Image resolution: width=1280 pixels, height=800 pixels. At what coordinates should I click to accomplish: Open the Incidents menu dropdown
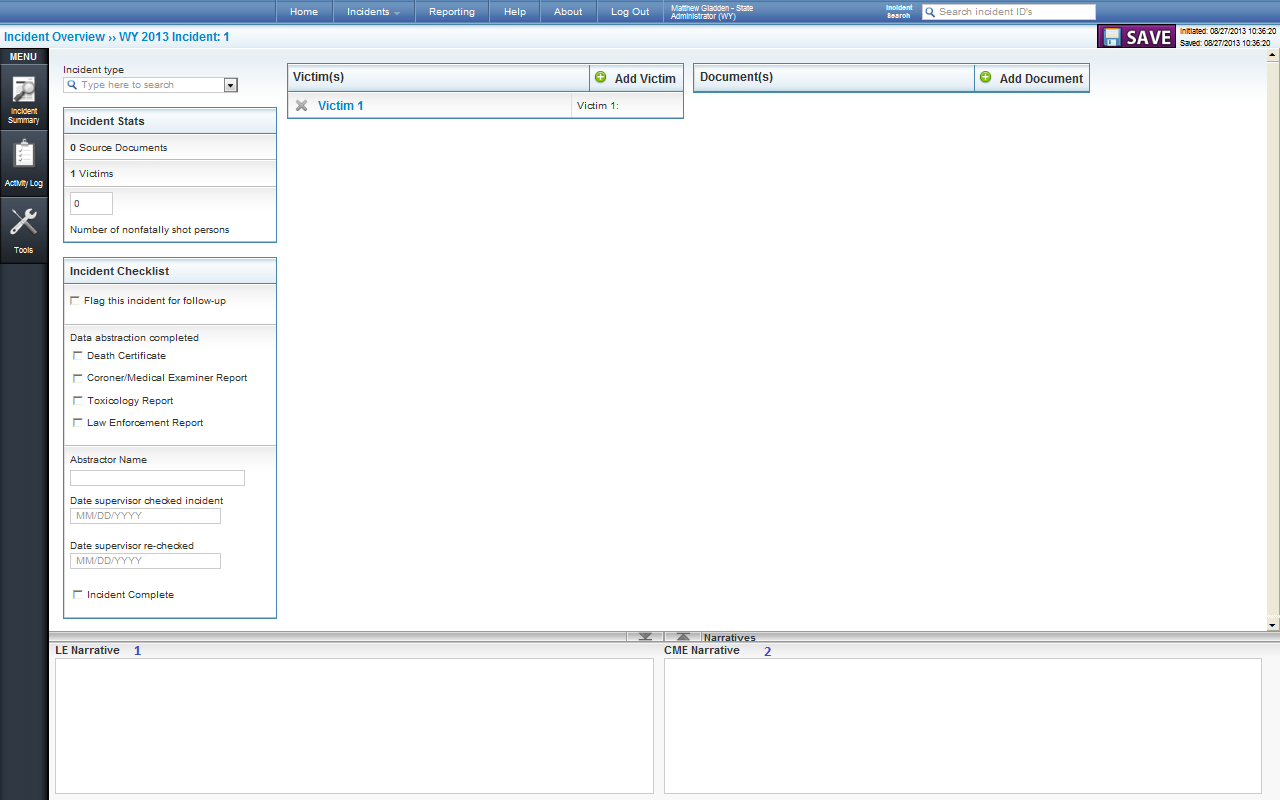373,12
